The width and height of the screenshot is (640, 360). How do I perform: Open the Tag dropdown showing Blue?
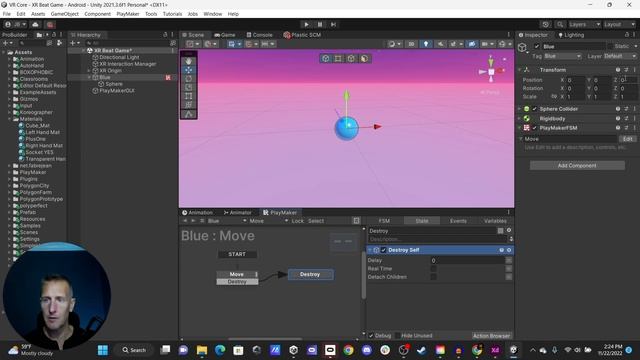coord(562,56)
